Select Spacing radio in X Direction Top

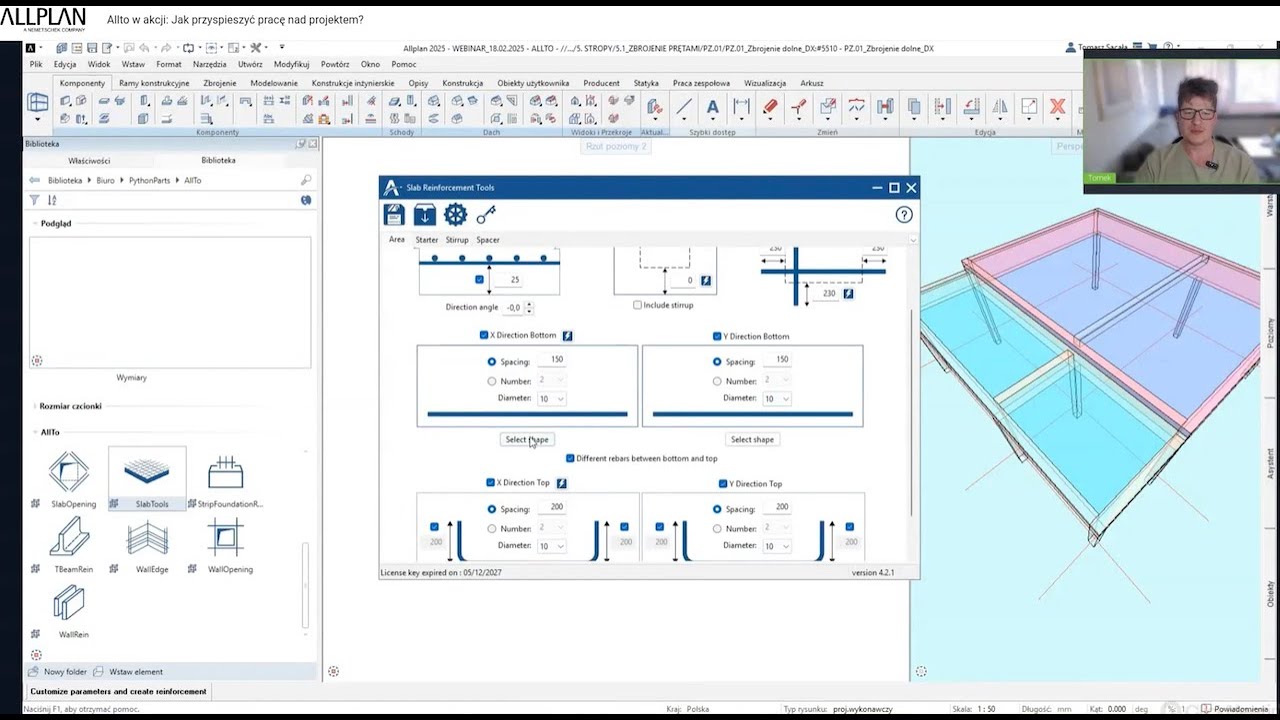pos(492,508)
